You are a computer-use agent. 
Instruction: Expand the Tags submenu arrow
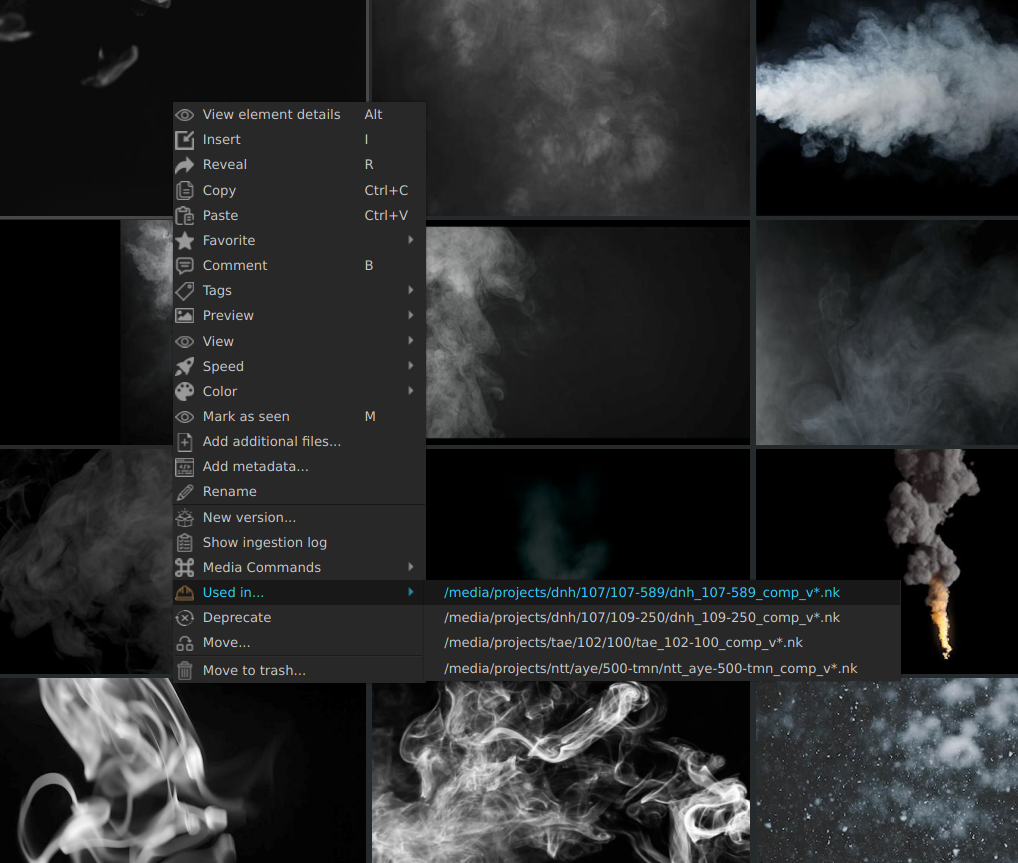(411, 291)
